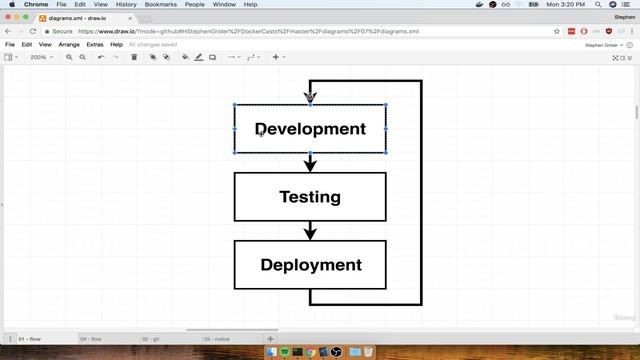Screen dimensions: 640x360
Task: Open the pages menu dots icon
Action: coord(10,339)
